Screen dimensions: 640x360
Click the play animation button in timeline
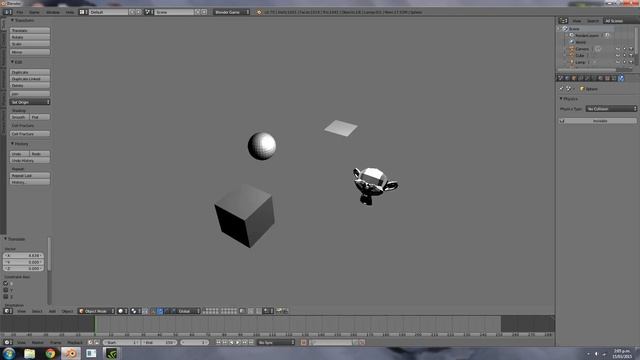[238, 342]
